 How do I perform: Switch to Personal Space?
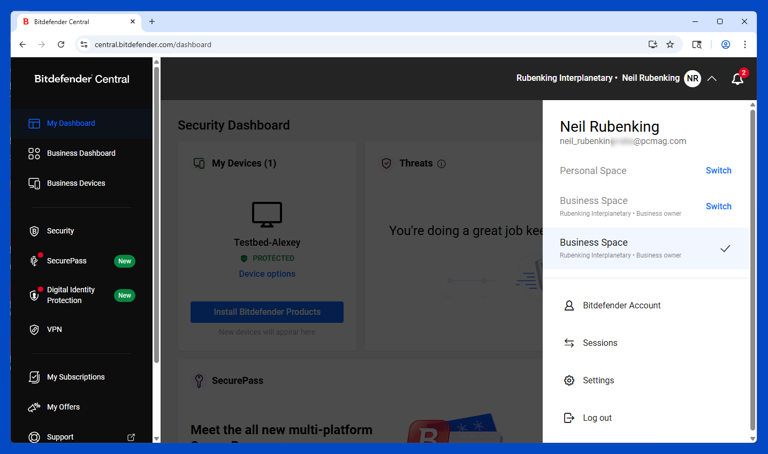(718, 170)
